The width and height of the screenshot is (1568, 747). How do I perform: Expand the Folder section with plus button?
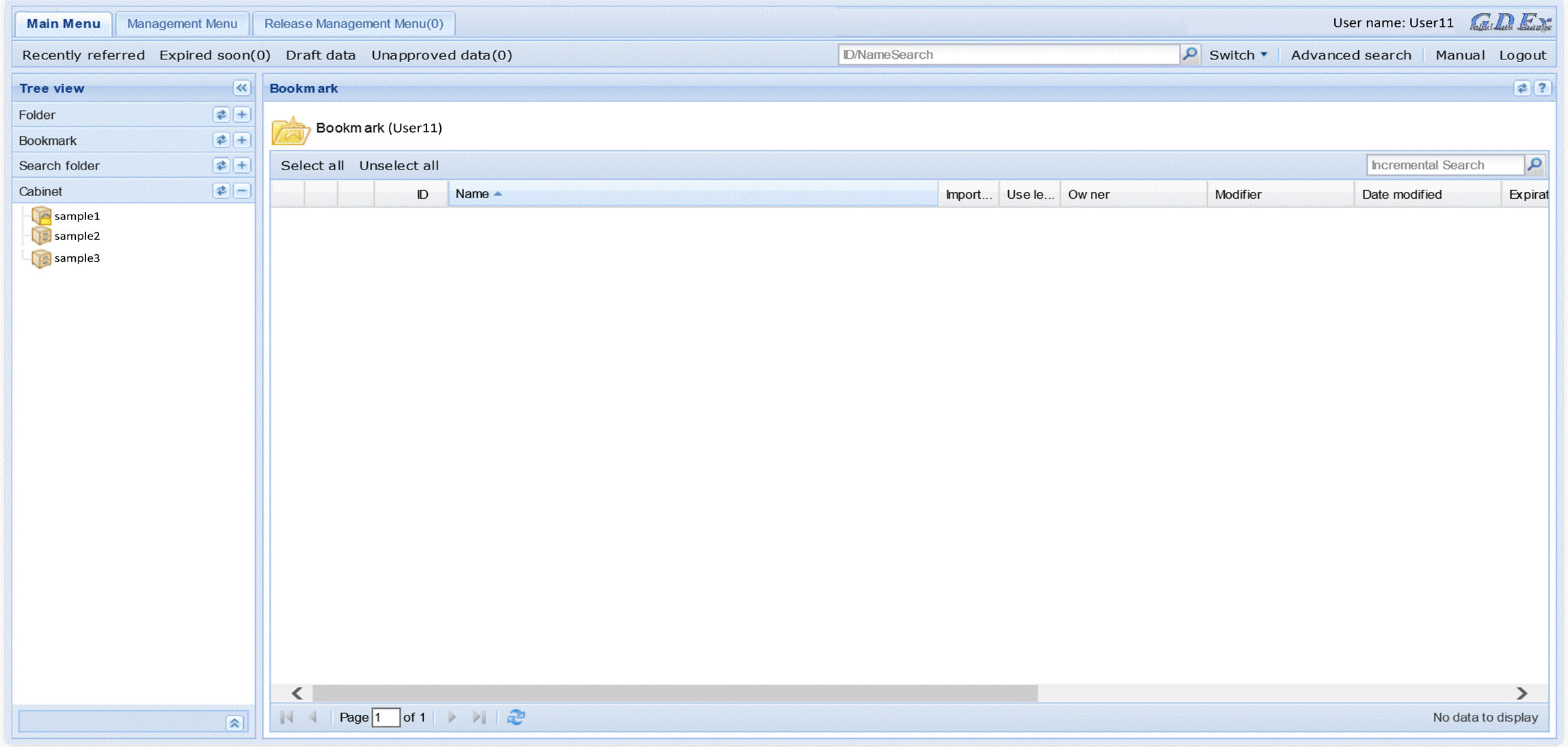tap(241, 115)
